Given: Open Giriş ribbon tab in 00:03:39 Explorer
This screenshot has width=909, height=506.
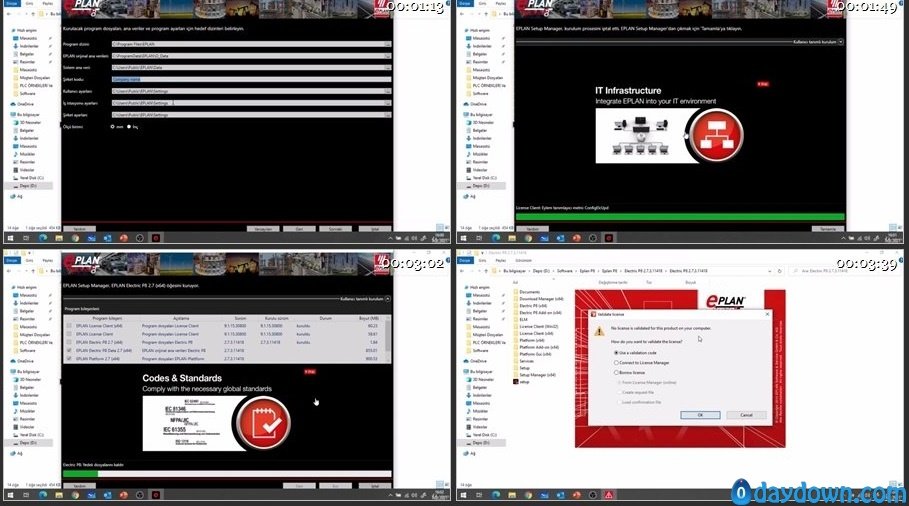Looking at the screenshot, I should pos(482,260).
